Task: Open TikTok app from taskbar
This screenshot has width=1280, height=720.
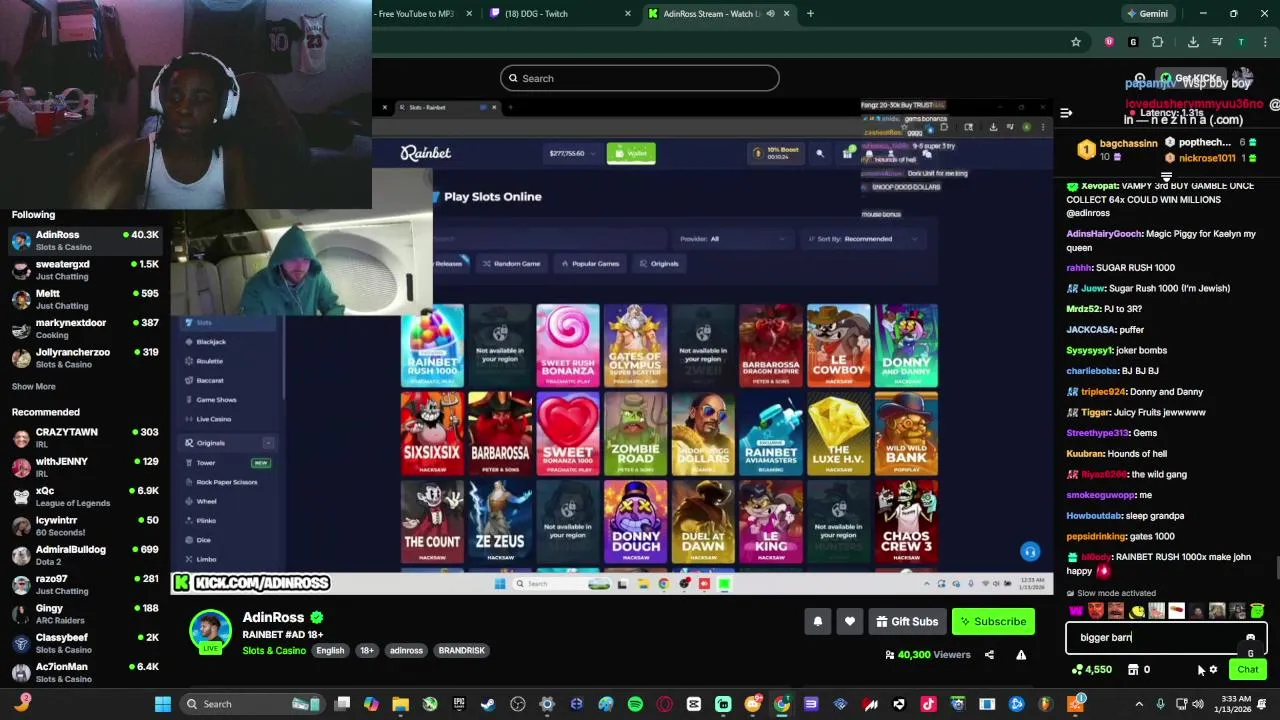Action: tap(928, 704)
